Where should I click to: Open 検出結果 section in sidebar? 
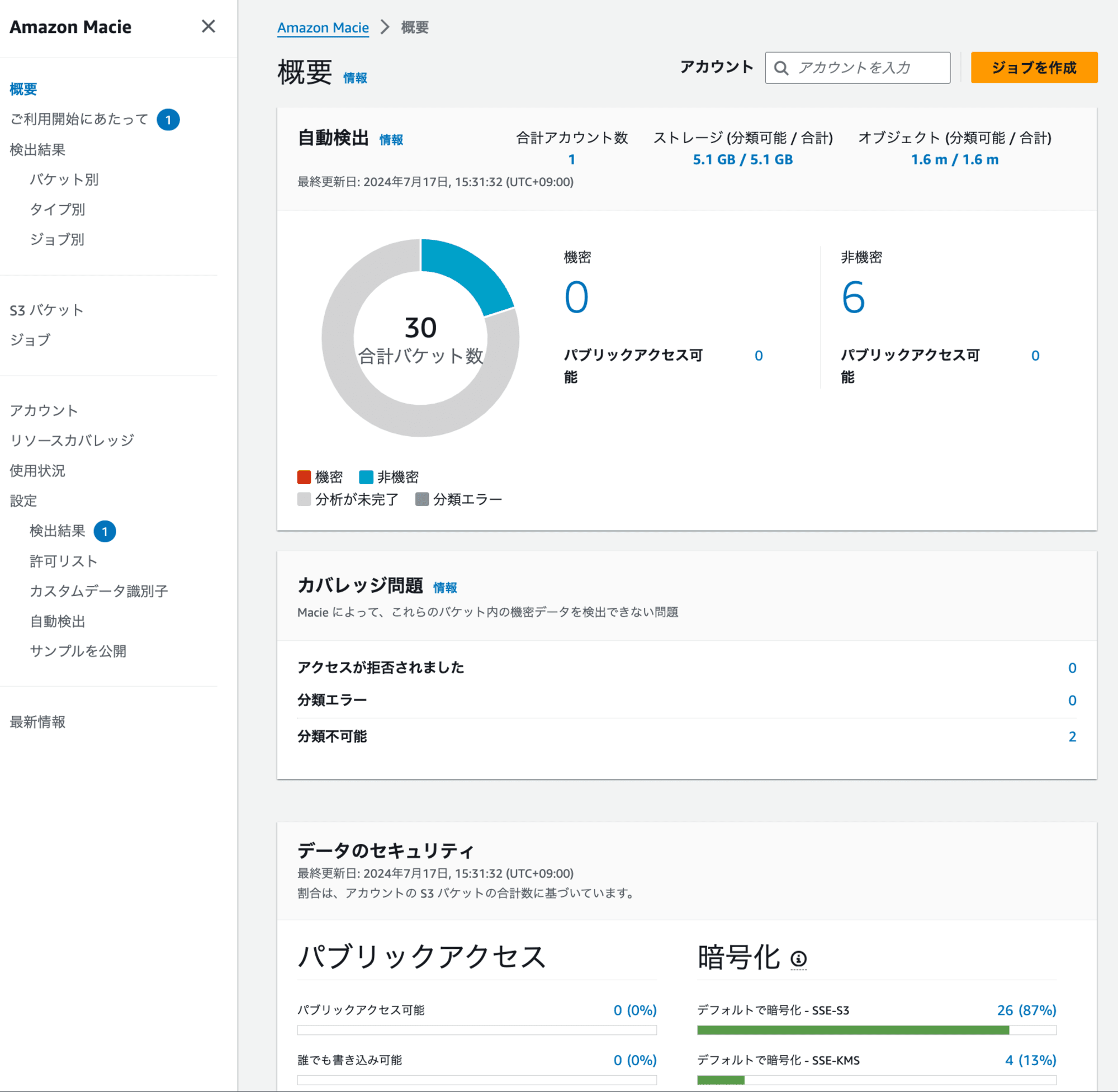tap(38, 150)
